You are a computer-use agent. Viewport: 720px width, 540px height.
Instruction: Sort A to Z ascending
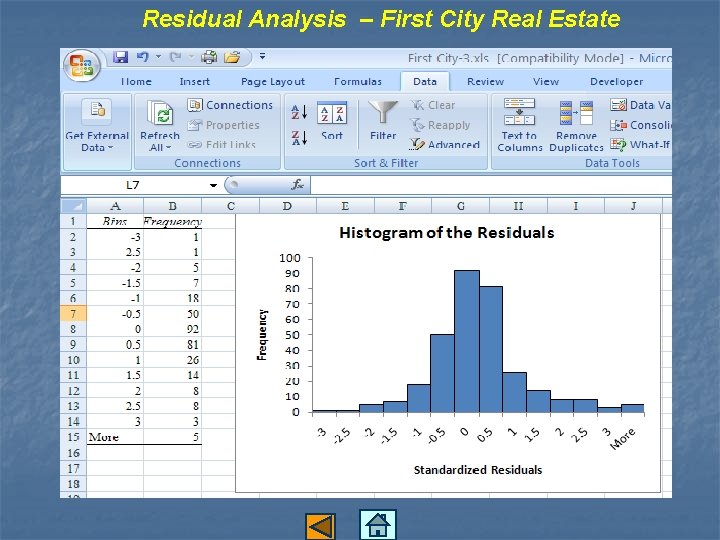click(299, 112)
